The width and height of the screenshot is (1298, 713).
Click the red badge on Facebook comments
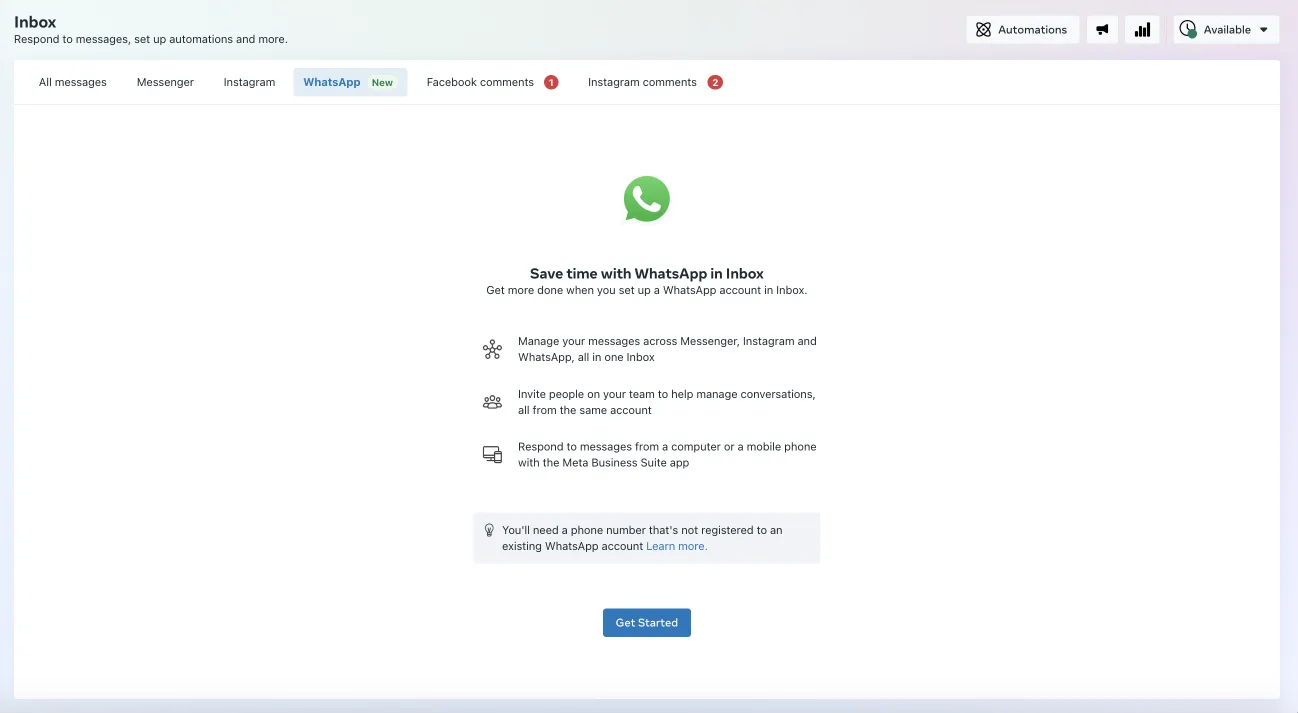(x=551, y=81)
